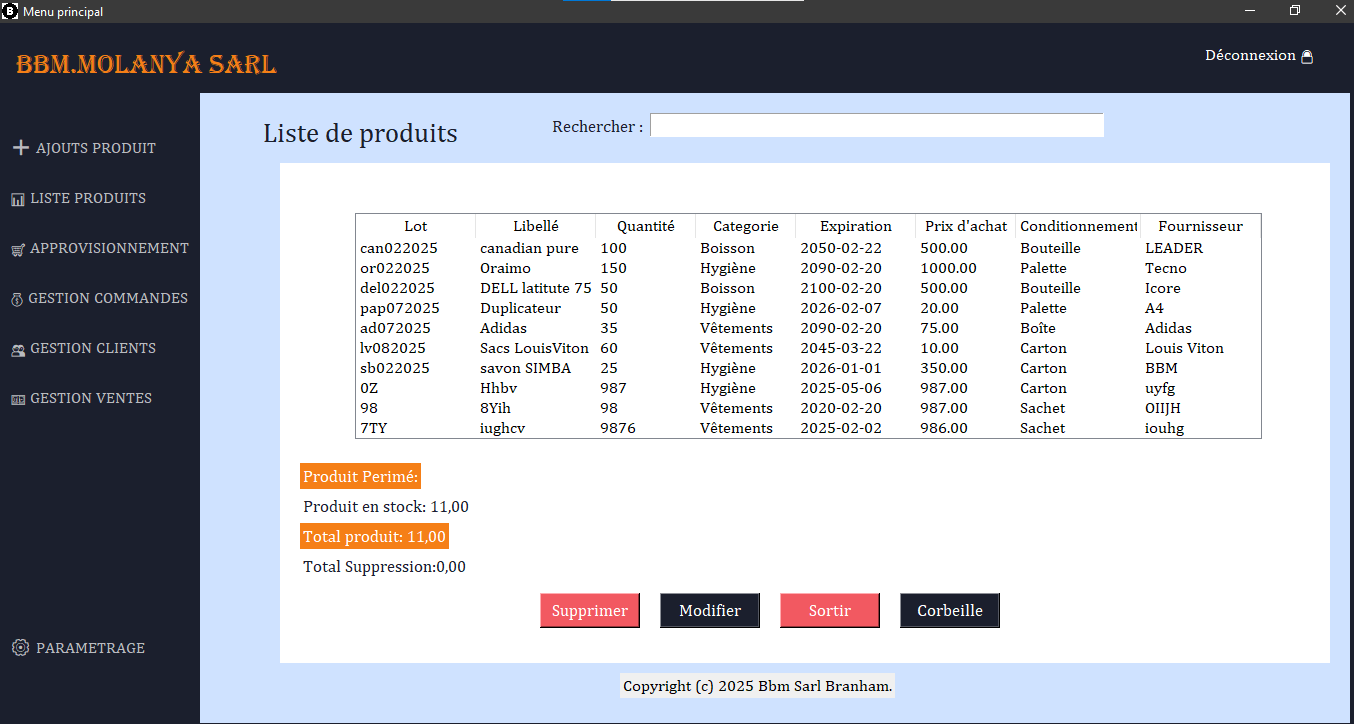The height and width of the screenshot is (724, 1354).
Task: Open GESTION COMMANDES via its stopwatch icon
Action: (17, 298)
